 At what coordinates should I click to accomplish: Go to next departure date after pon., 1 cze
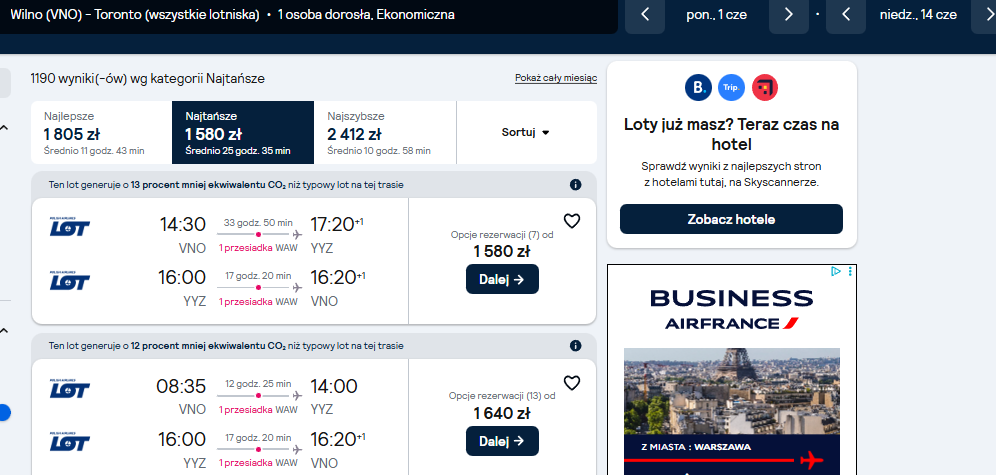788,15
